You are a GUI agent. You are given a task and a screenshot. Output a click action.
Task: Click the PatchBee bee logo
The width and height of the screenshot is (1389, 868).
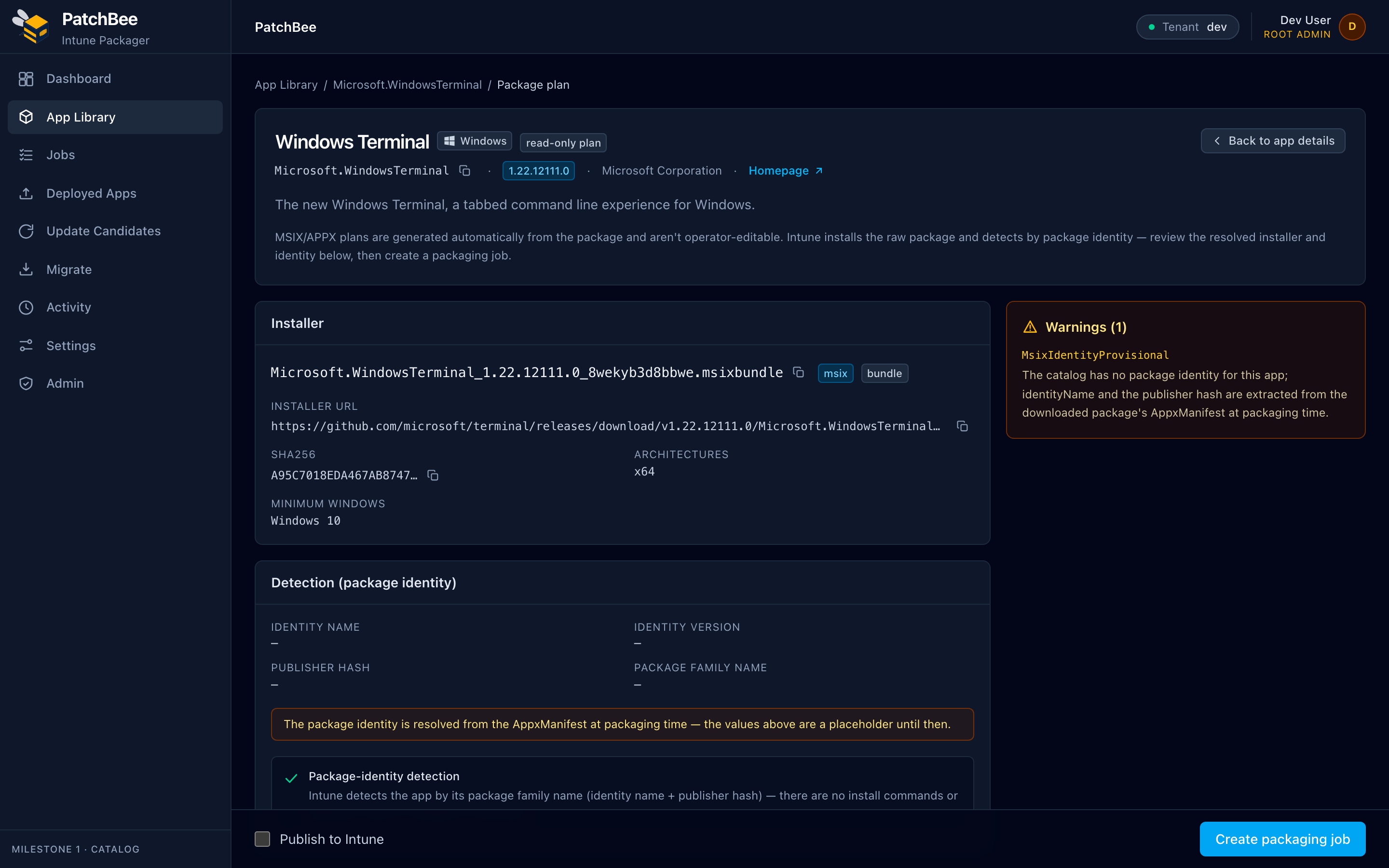click(31, 27)
